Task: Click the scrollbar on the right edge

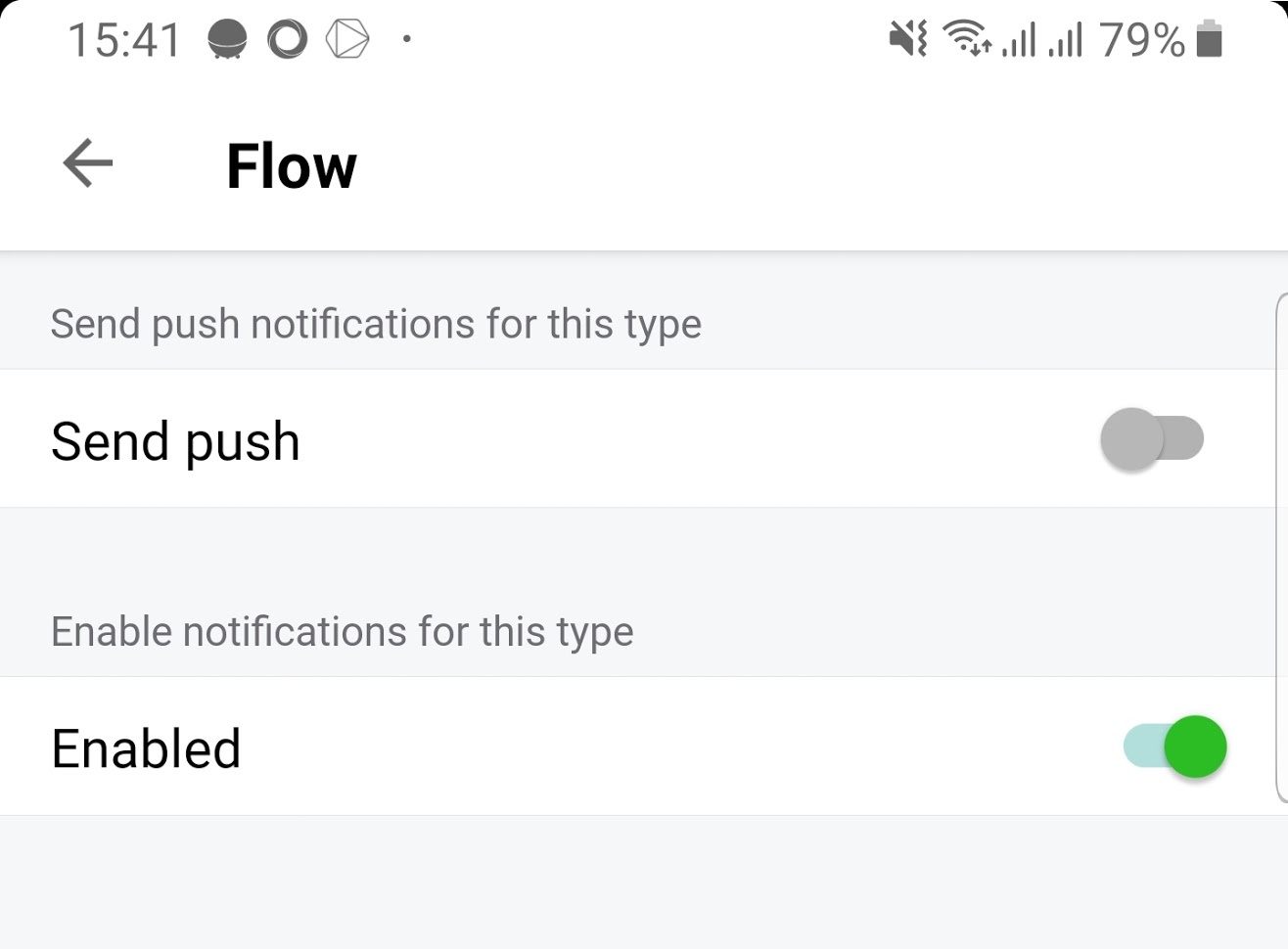Action: (x=1282, y=548)
